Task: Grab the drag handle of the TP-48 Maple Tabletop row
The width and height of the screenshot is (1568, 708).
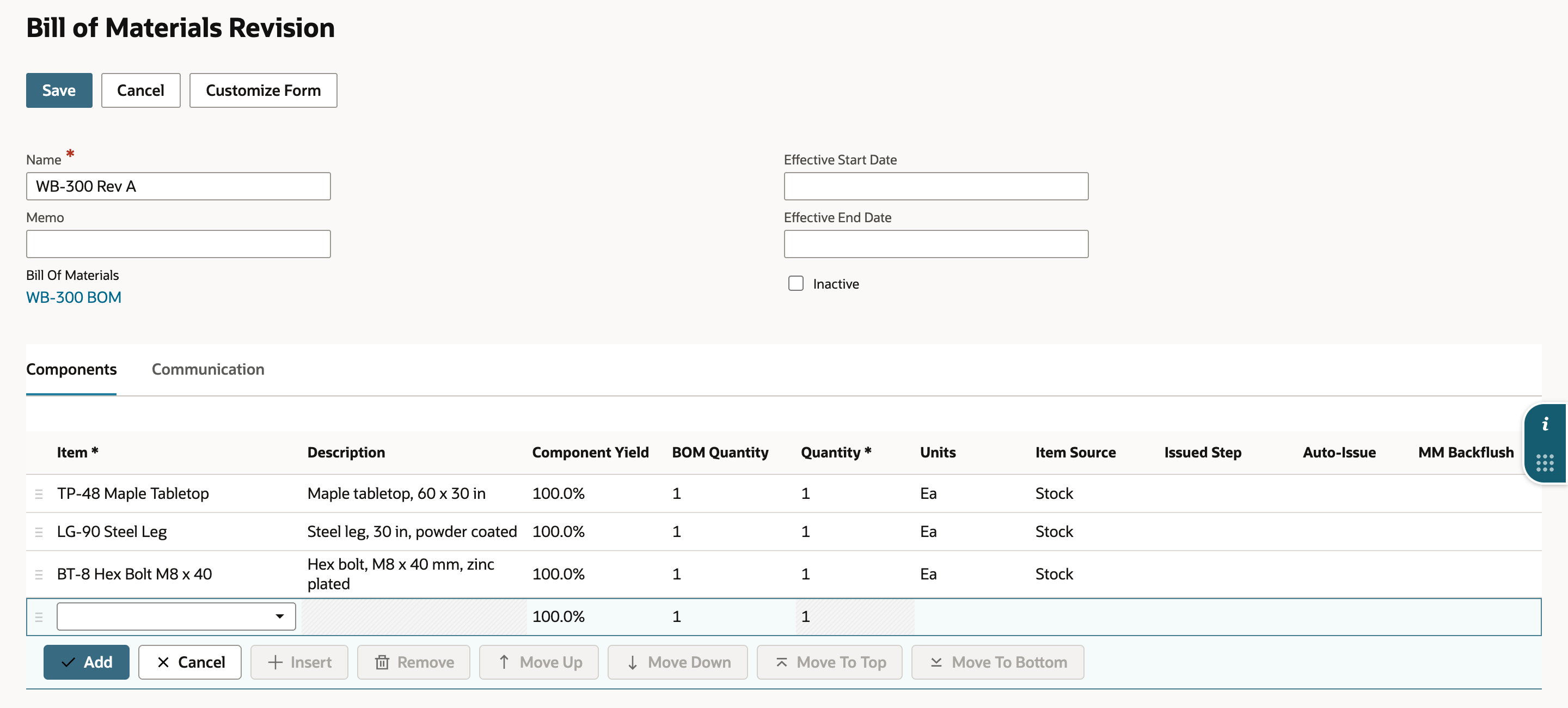Action: [39, 494]
